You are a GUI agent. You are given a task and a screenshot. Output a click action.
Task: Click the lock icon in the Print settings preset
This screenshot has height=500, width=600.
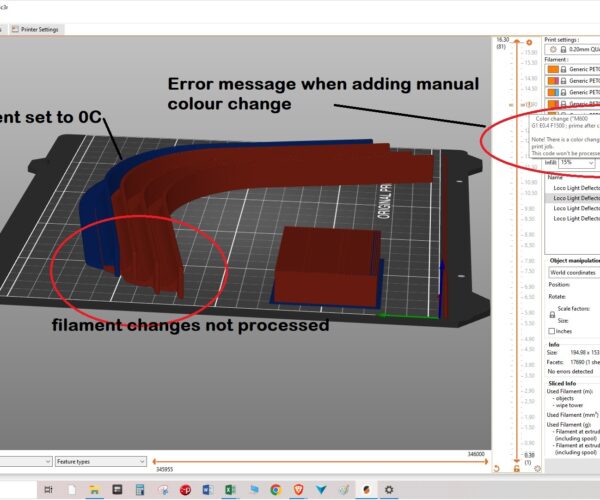[563, 50]
